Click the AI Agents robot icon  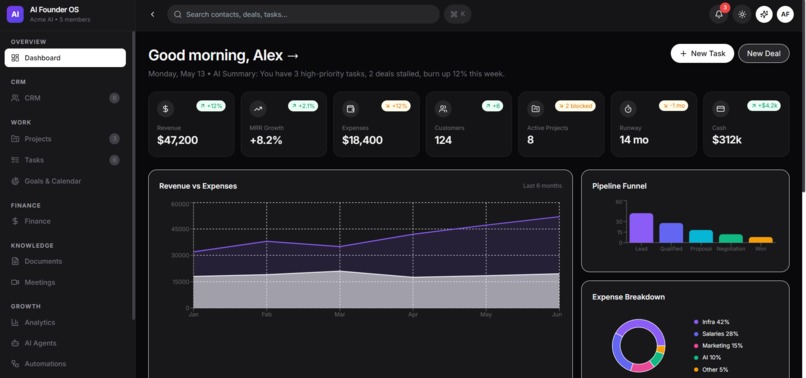tap(15, 343)
